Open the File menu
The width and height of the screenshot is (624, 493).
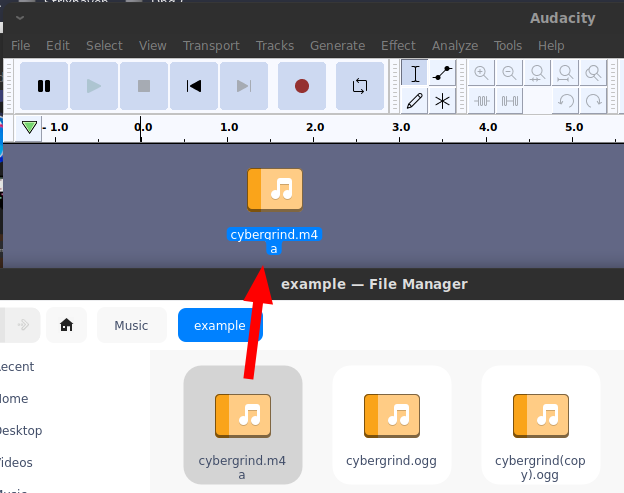point(20,46)
